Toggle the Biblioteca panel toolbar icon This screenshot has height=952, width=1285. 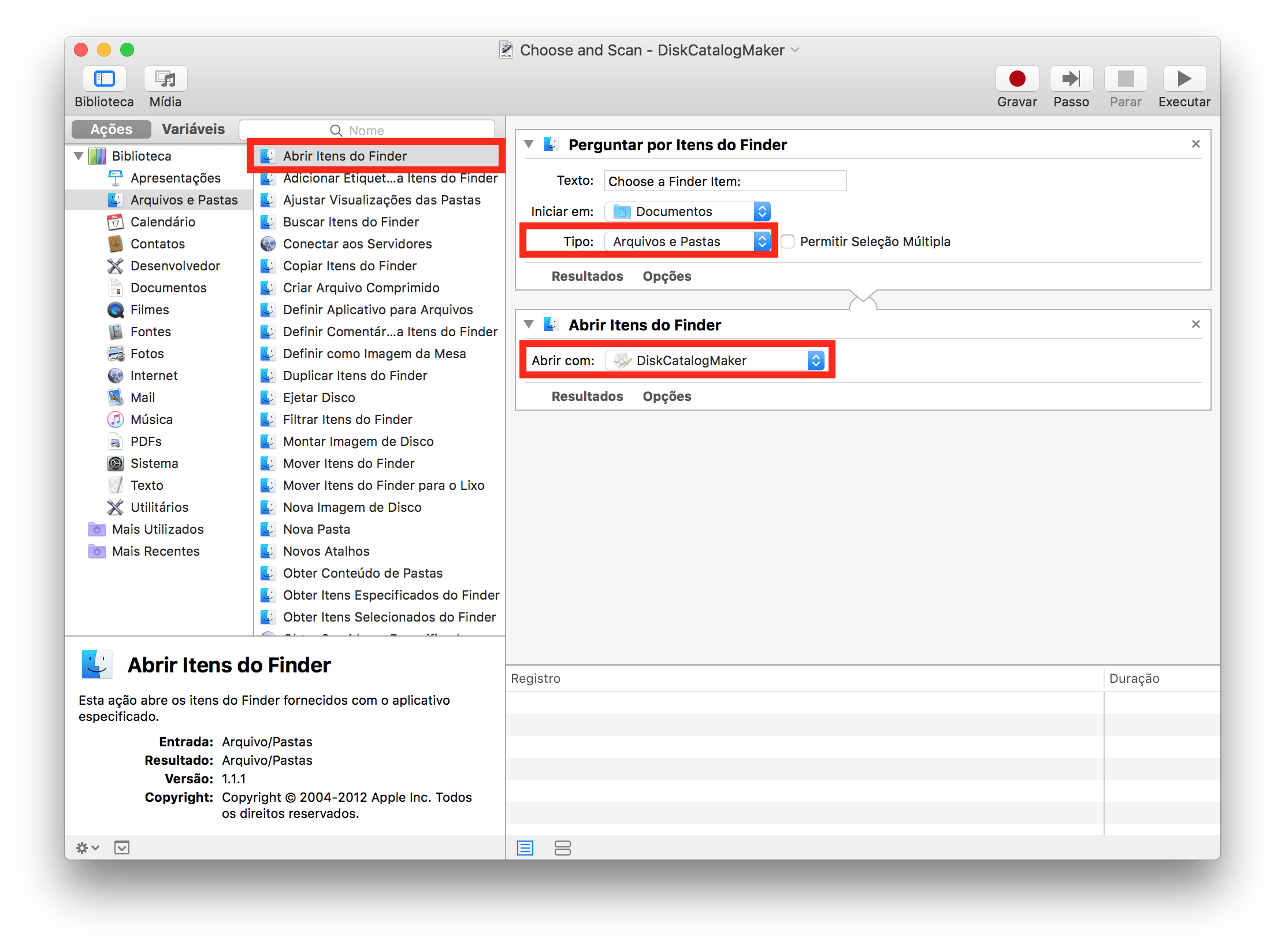click(105, 79)
